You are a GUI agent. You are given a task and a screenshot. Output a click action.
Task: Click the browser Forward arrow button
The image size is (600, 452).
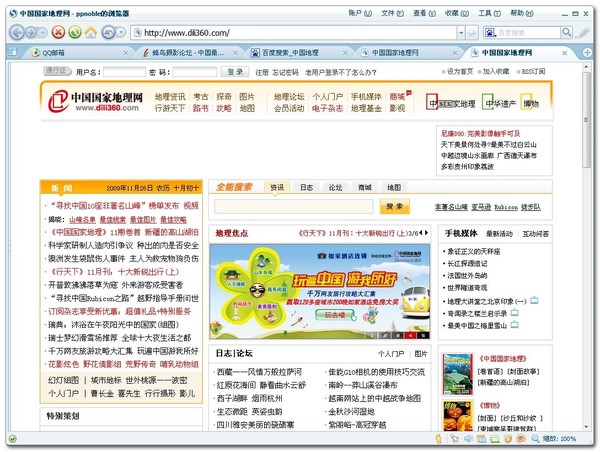tap(31, 33)
